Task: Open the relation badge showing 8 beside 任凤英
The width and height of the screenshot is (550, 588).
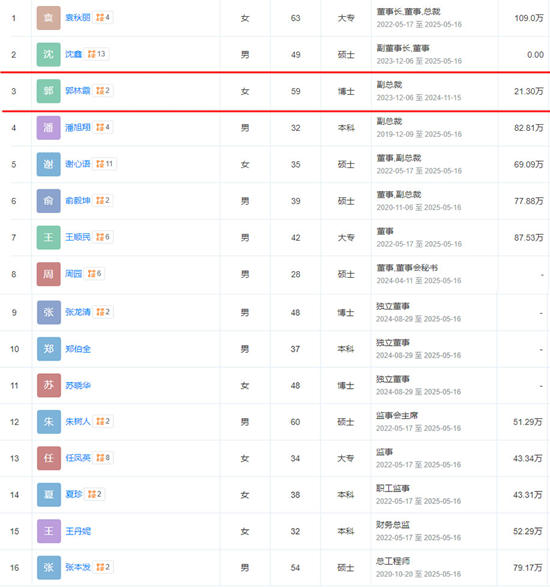Action: tap(103, 458)
